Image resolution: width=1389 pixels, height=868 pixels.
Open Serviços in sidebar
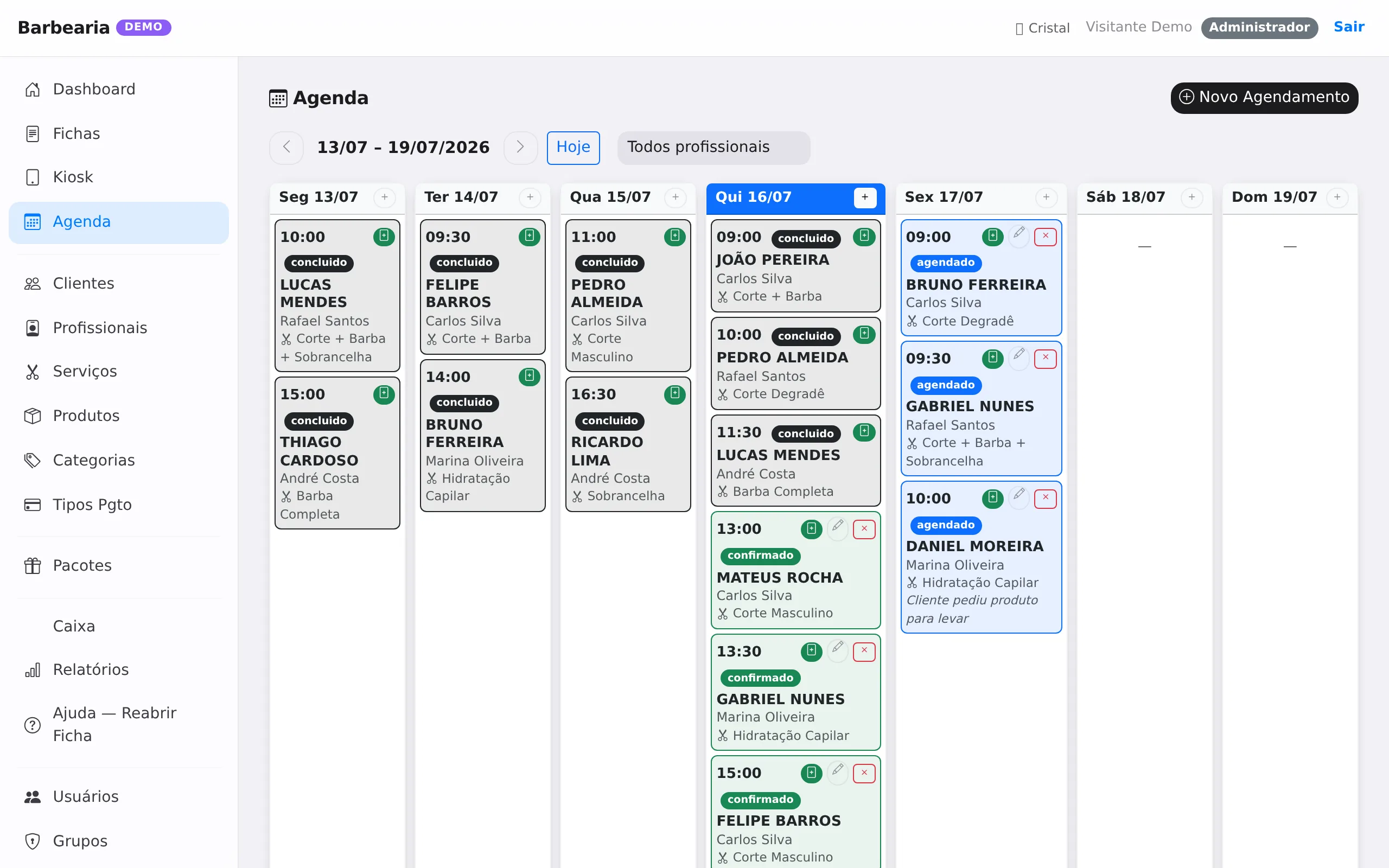pyautogui.click(x=119, y=372)
